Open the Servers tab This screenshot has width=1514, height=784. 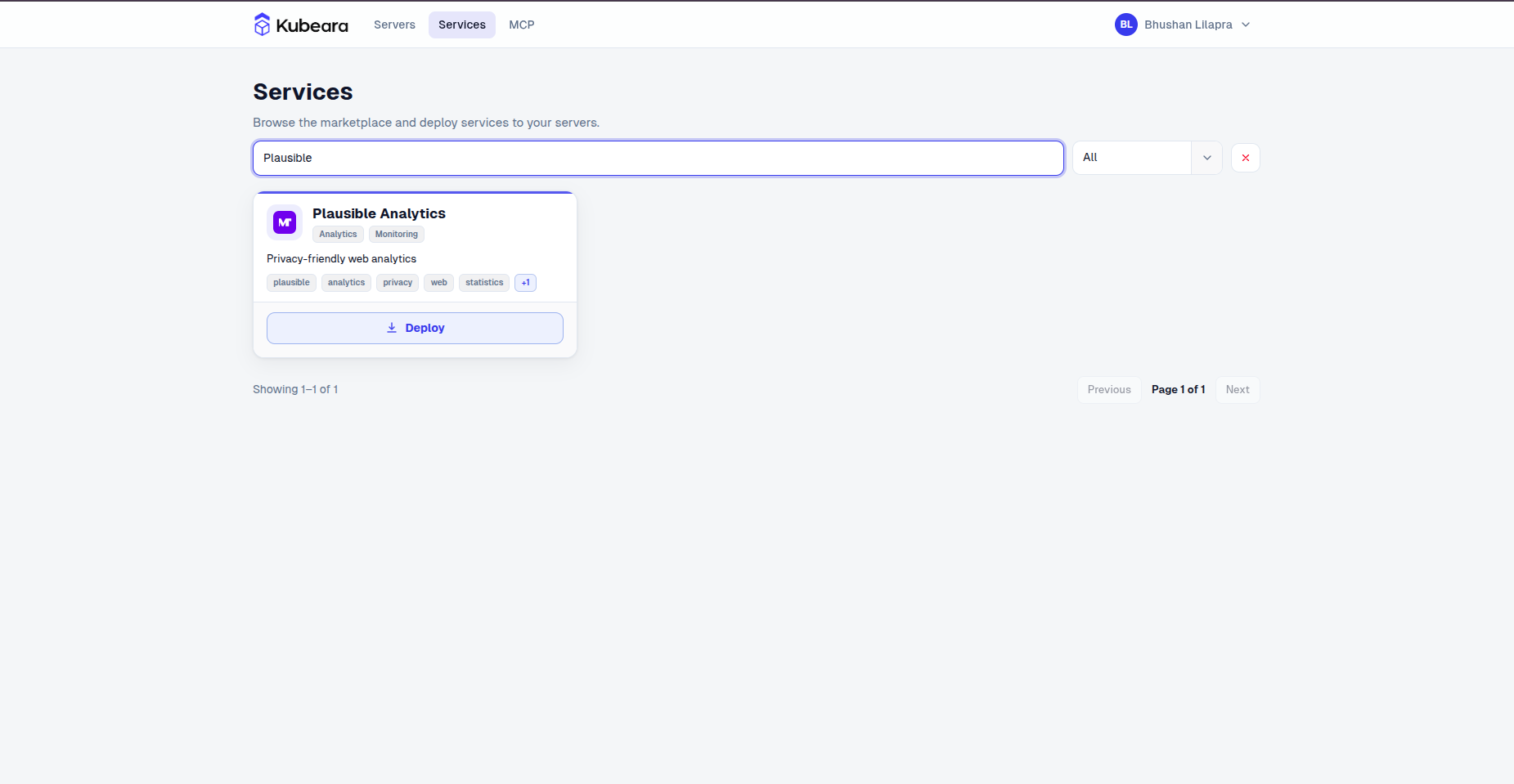(x=394, y=25)
